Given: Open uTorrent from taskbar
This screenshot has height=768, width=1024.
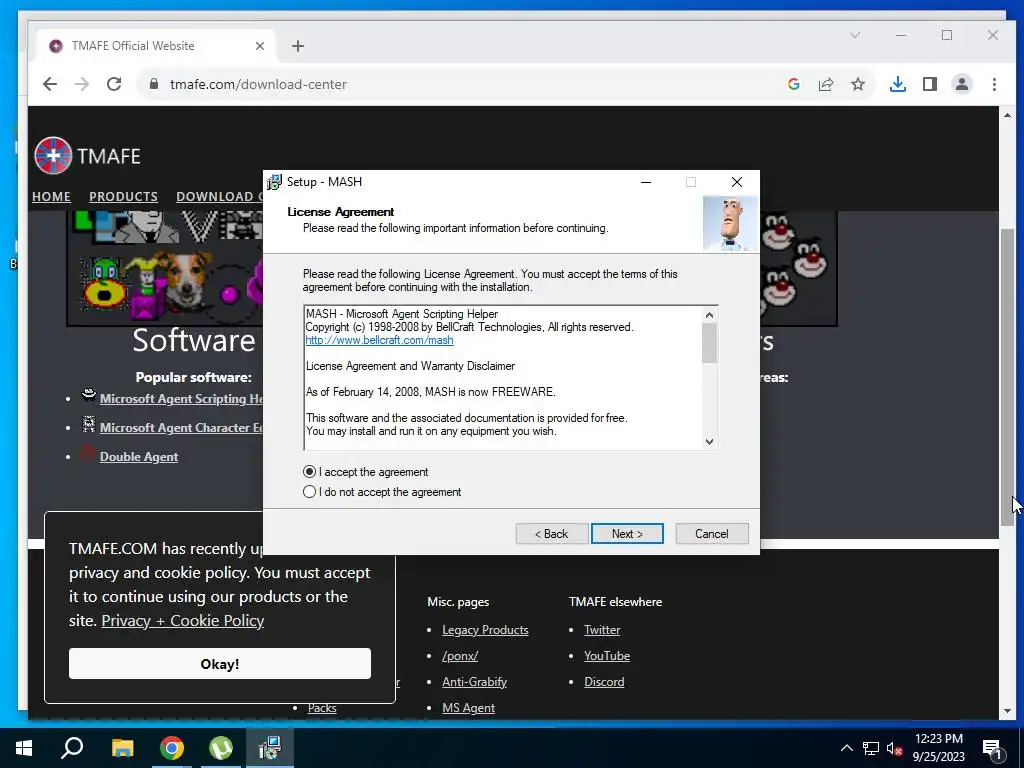Looking at the screenshot, I should pyautogui.click(x=221, y=748).
